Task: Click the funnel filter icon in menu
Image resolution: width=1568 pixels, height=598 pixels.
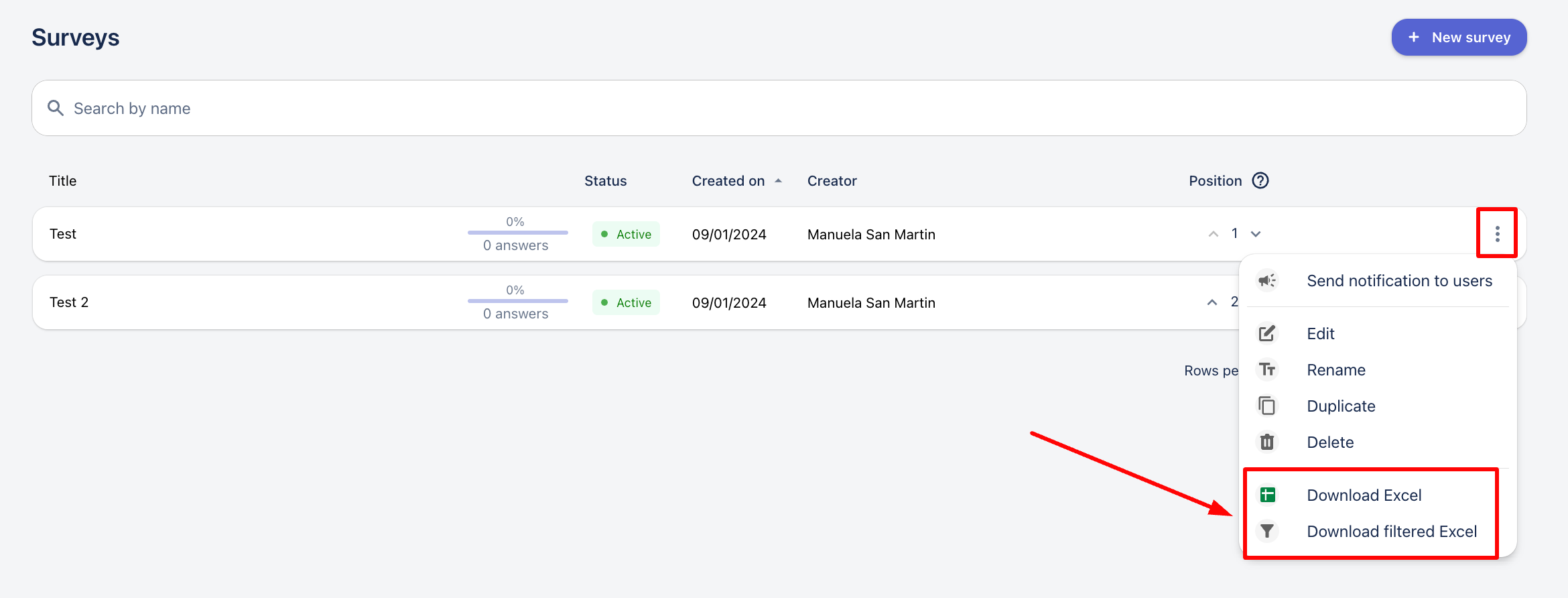Action: [x=1267, y=531]
